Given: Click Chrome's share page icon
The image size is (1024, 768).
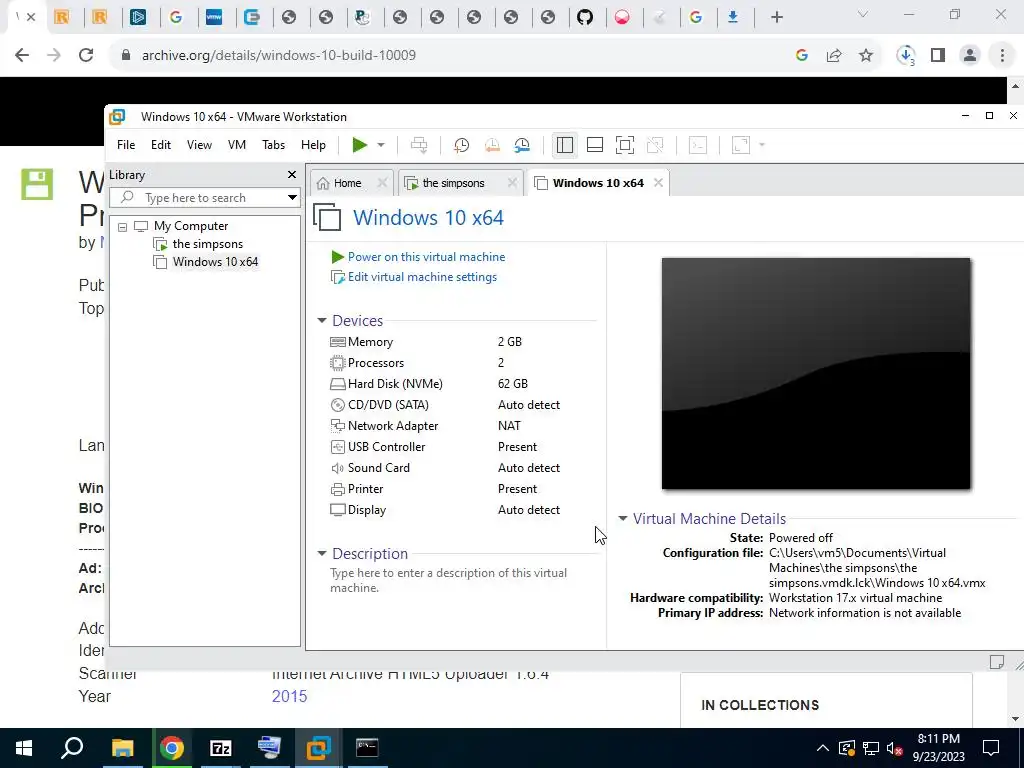Looking at the screenshot, I should coord(834,56).
